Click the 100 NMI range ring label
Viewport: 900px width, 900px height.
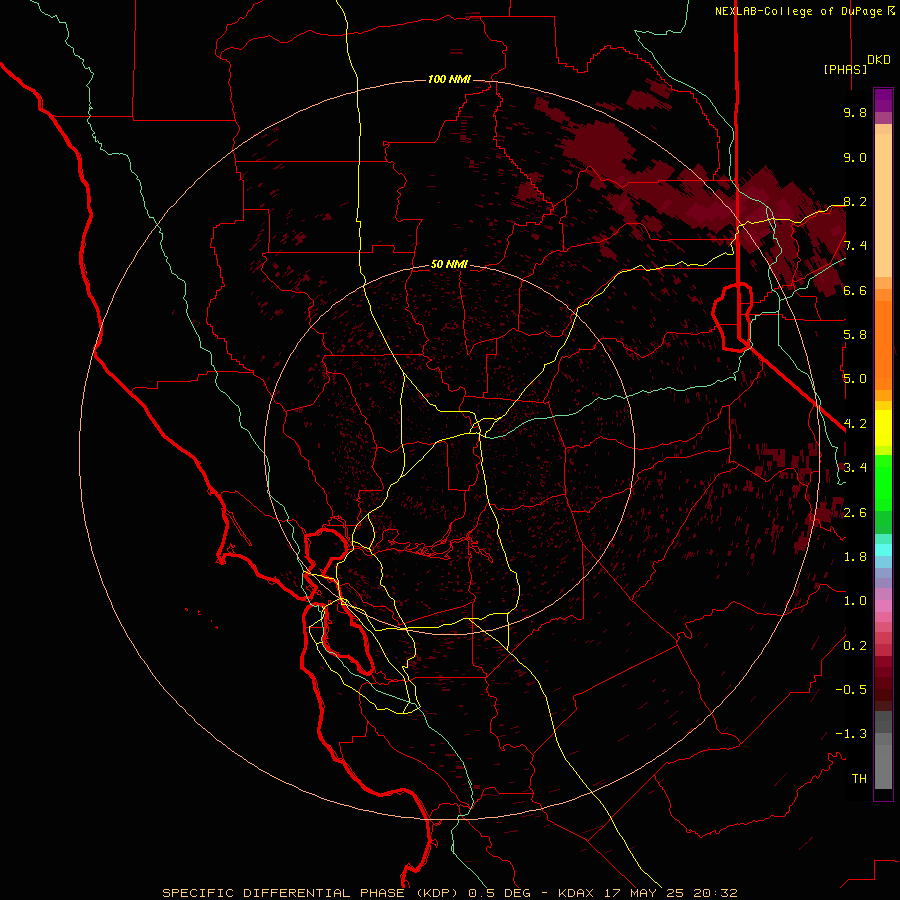tap(449, 79)
